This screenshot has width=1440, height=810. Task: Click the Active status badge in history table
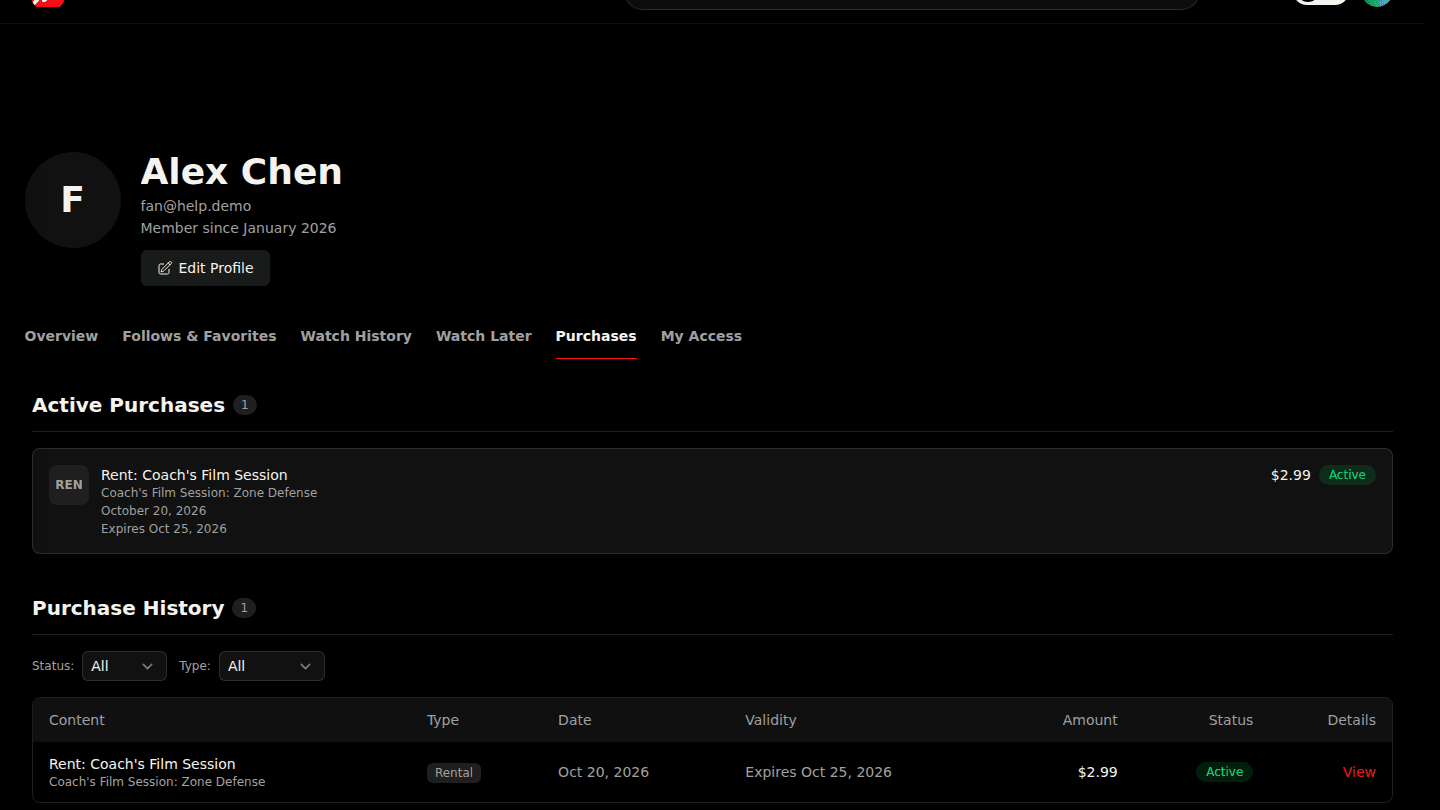pyautogui.click(x=1224, y=772)
